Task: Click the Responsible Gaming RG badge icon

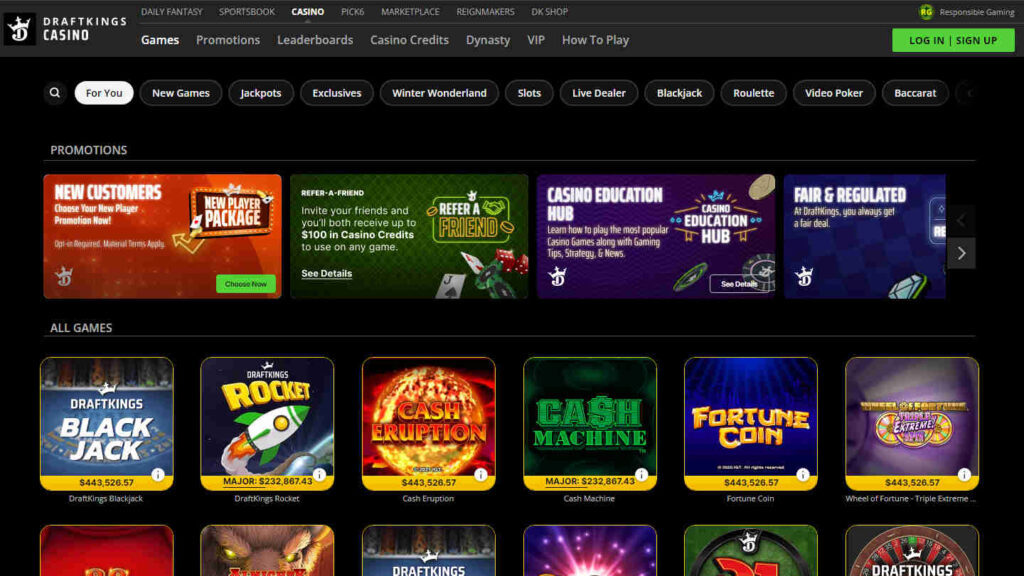Action: pyautogui.click(x=926, y=12)
